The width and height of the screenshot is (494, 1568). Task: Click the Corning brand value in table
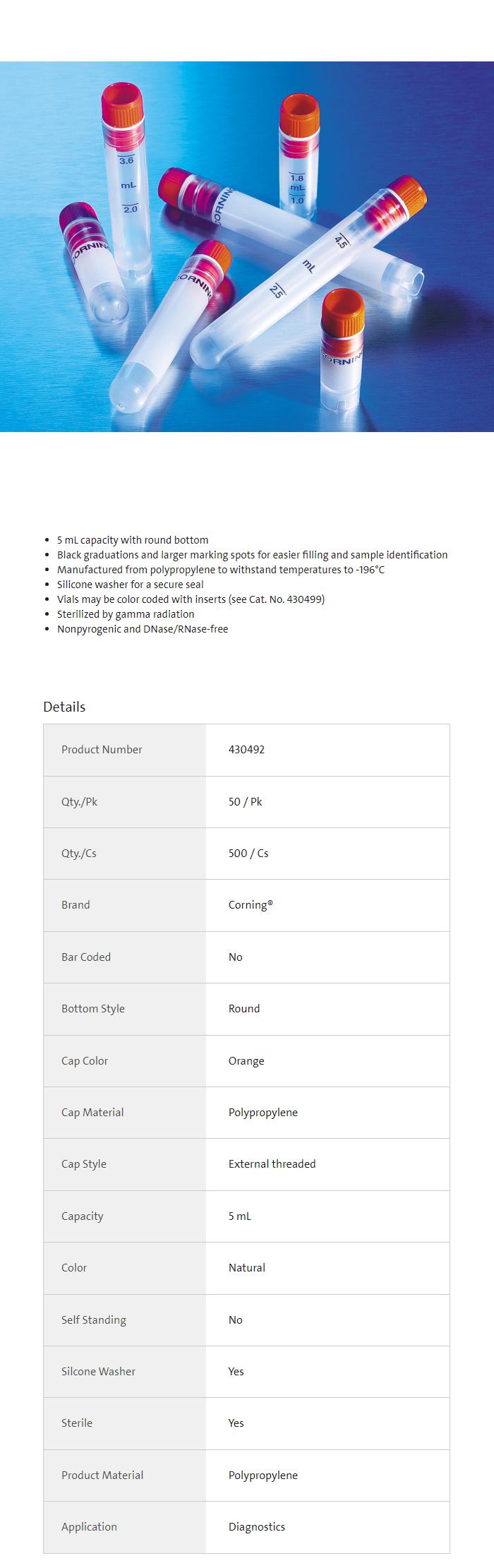(x=251, y=905)
